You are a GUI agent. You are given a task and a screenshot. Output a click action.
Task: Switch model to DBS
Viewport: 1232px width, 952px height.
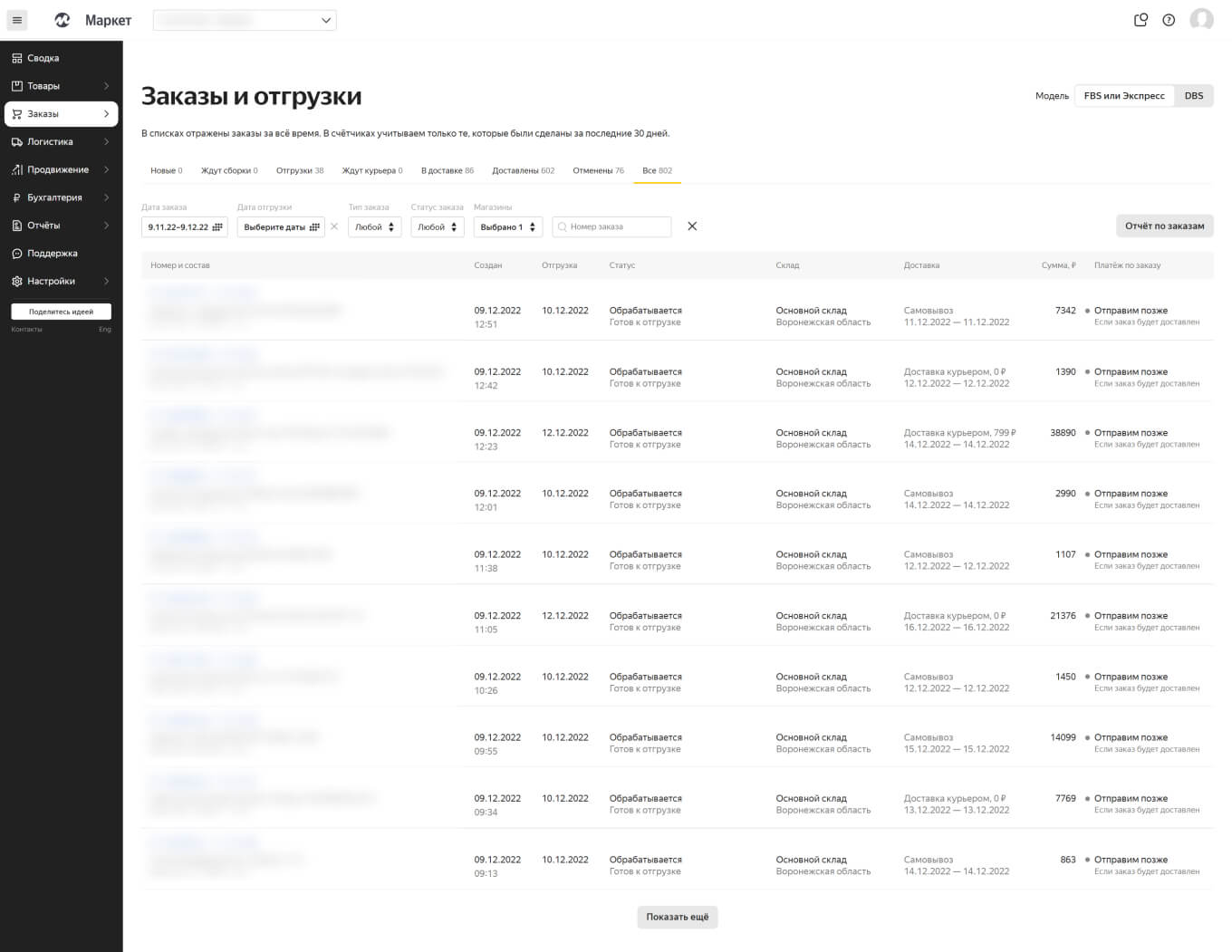pyautogui.click(x=1194, y=96)
